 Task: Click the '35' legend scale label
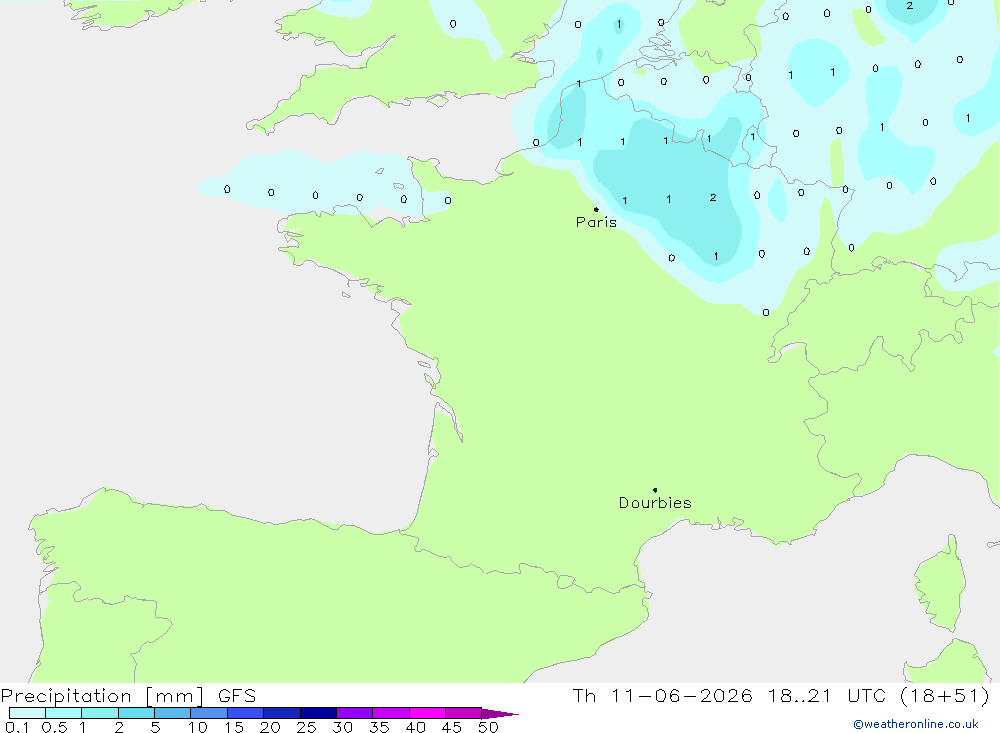[379, 727]
